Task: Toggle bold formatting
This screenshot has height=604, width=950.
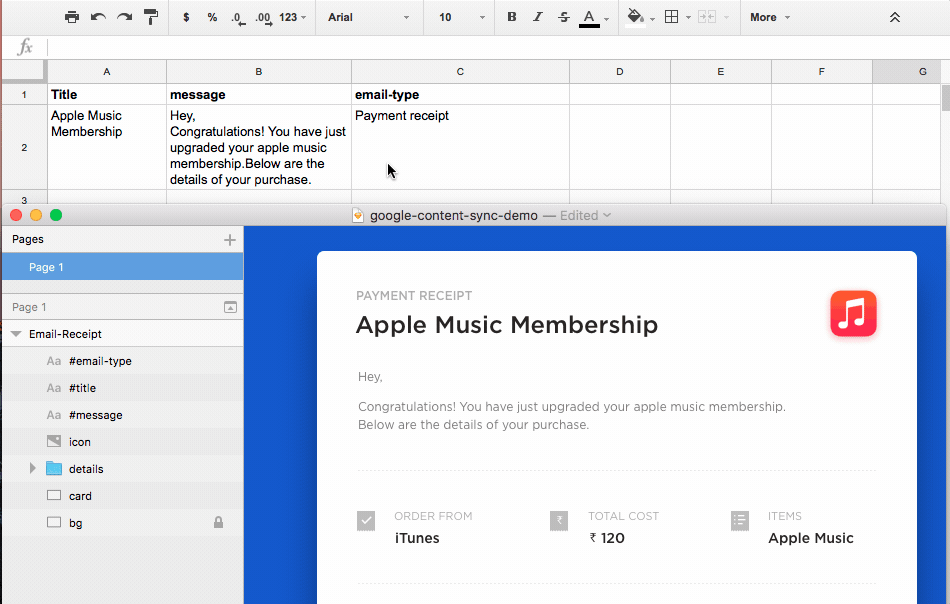Action: click(x=512, y=17)
